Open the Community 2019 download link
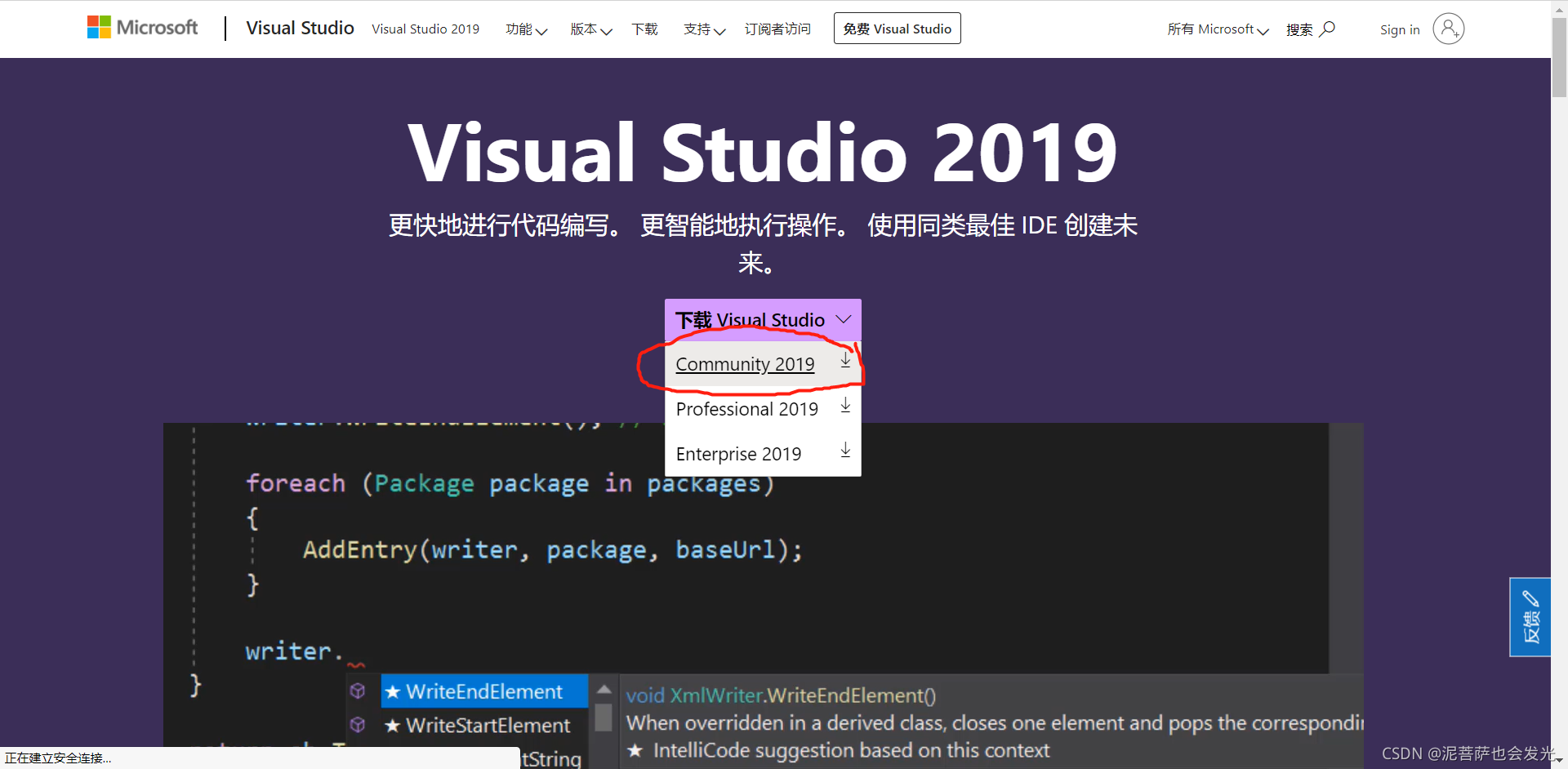 (744, 364)
